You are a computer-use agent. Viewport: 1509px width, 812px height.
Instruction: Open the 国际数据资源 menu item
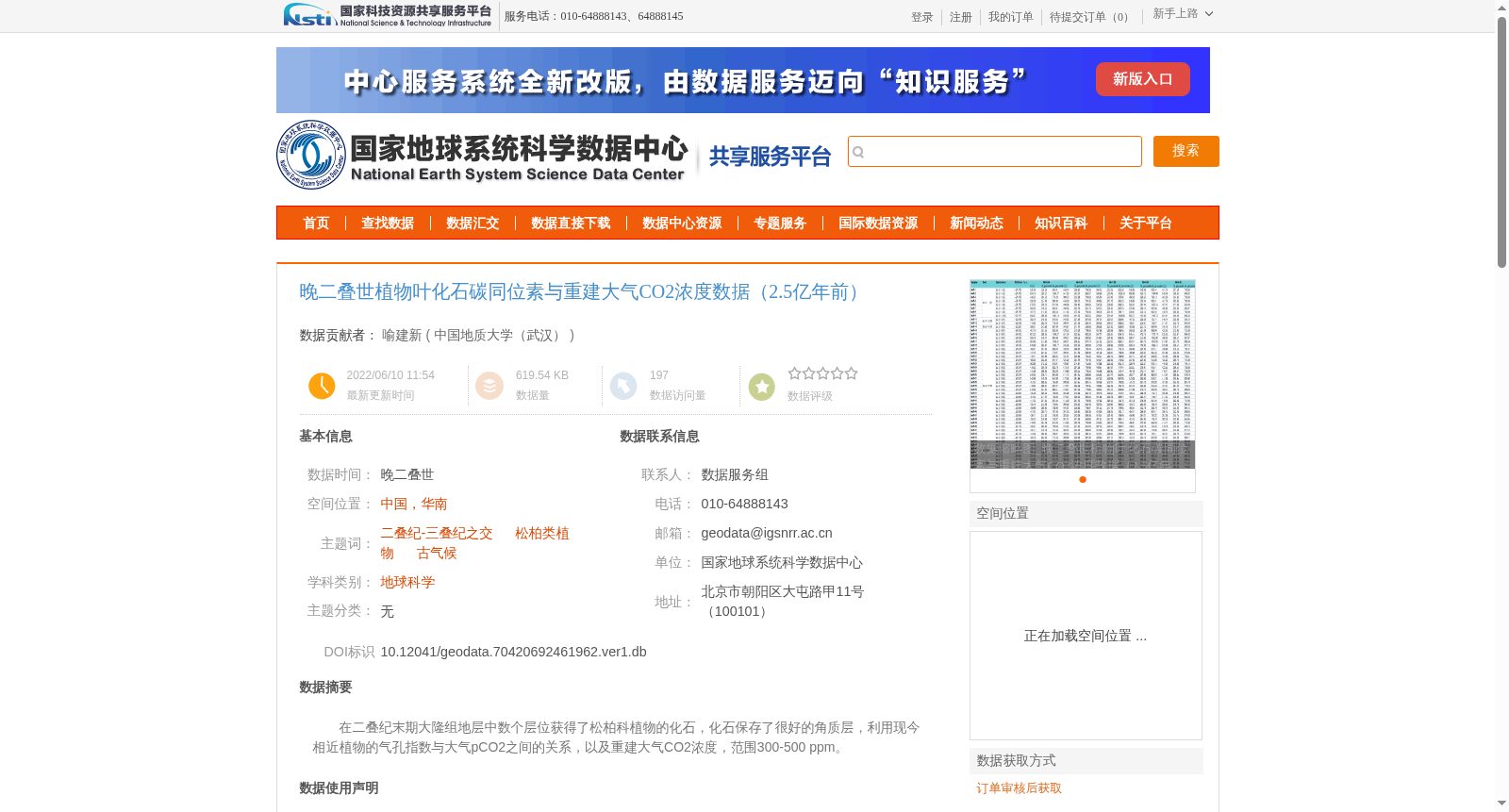878,224
